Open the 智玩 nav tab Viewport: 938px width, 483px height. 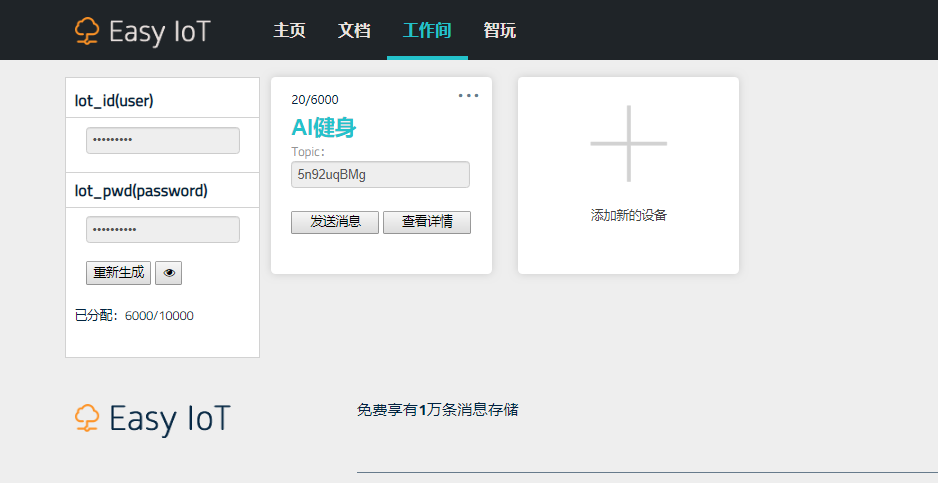tap(500, 31)
